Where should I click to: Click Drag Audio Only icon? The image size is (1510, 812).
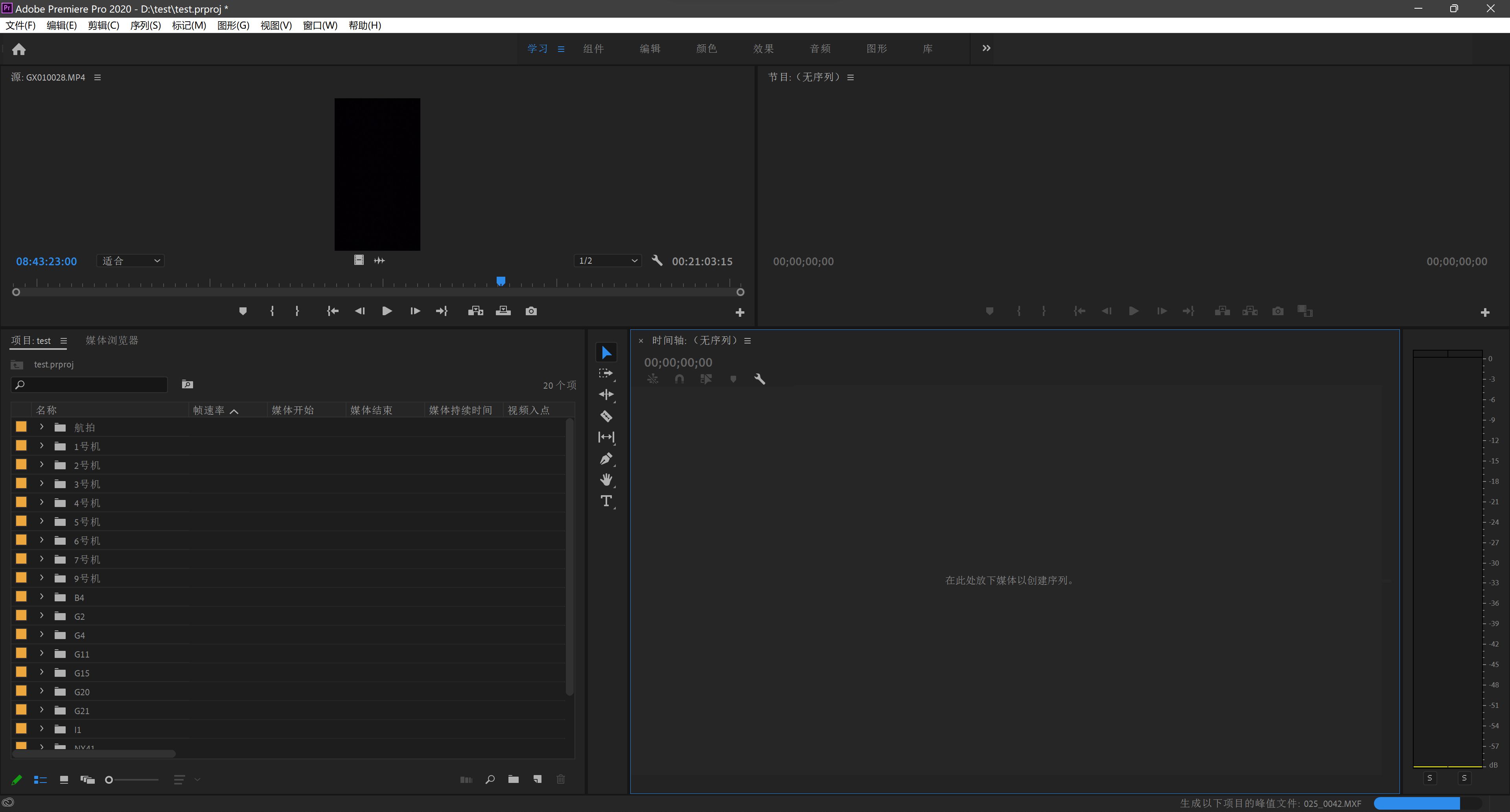(379, 260)
